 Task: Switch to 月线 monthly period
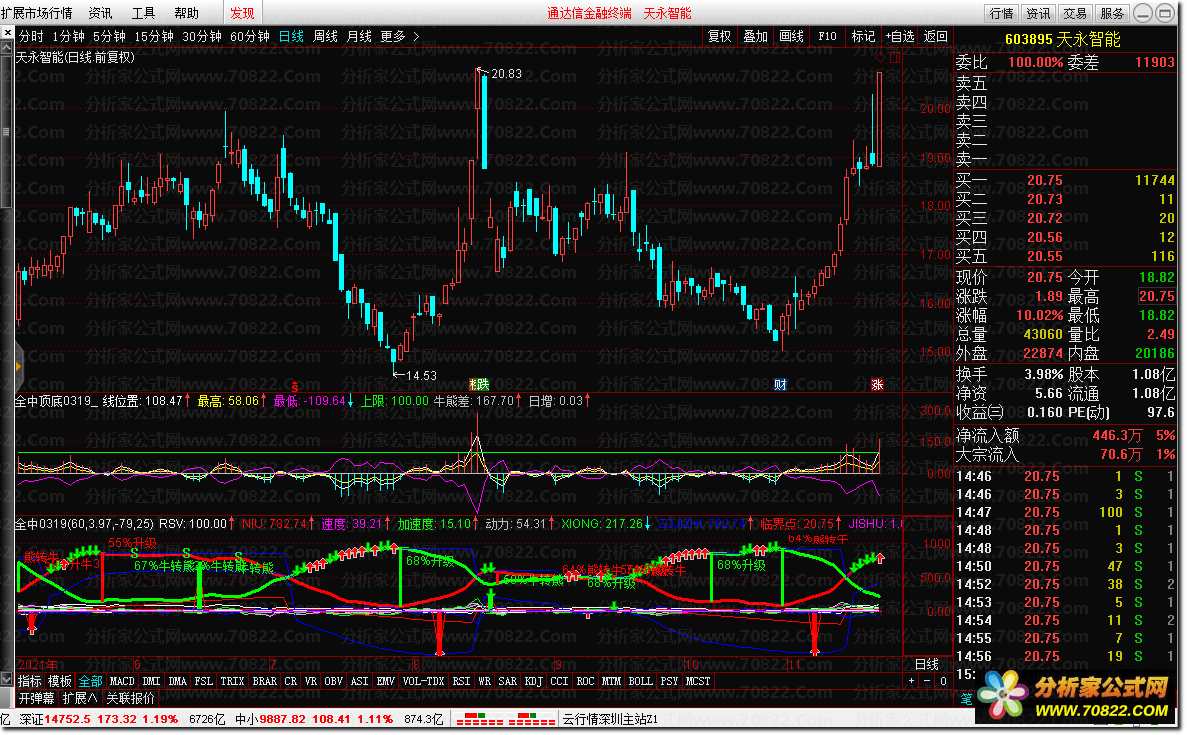[359, 36]
